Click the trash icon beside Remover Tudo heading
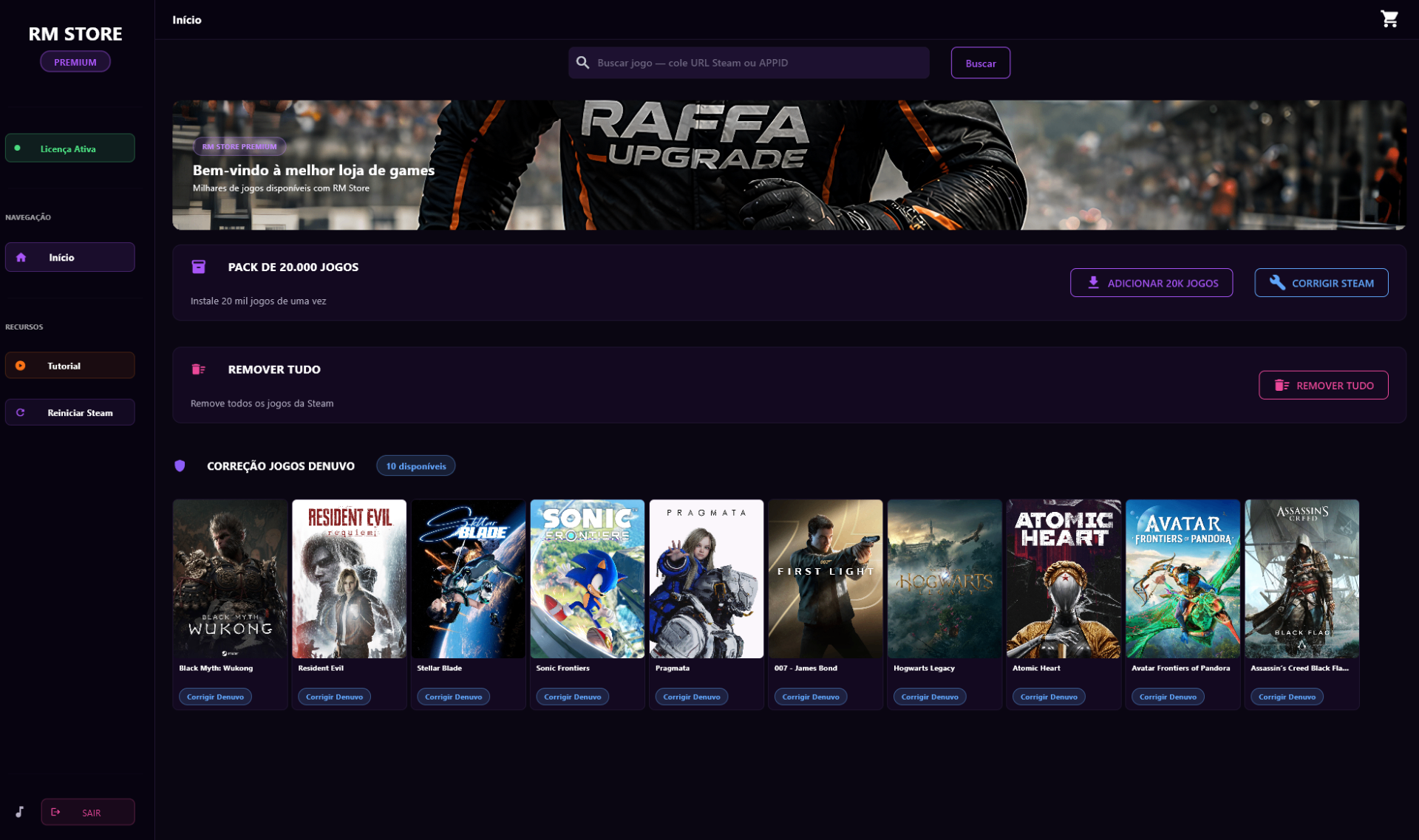 (x=199, y=369)
